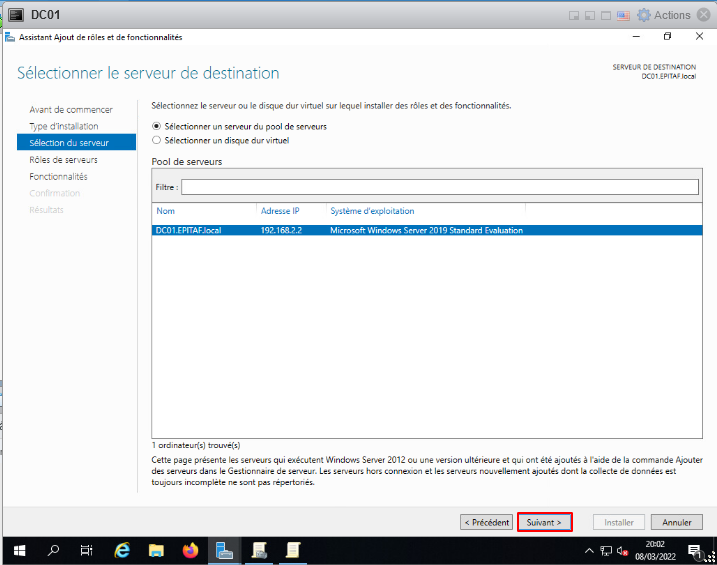
Task: Sort the server list by Nom column
Action: pos(204,211)
